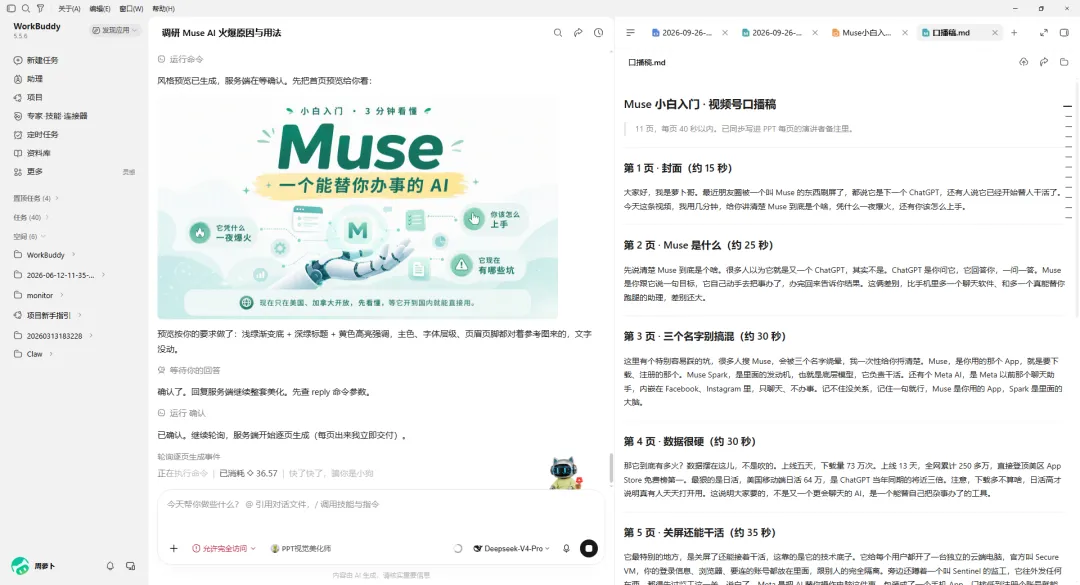Expand the file preview panel to fullscreen
The height and width of the screenshot is (585, 1080).
[x=1044, y=32]
